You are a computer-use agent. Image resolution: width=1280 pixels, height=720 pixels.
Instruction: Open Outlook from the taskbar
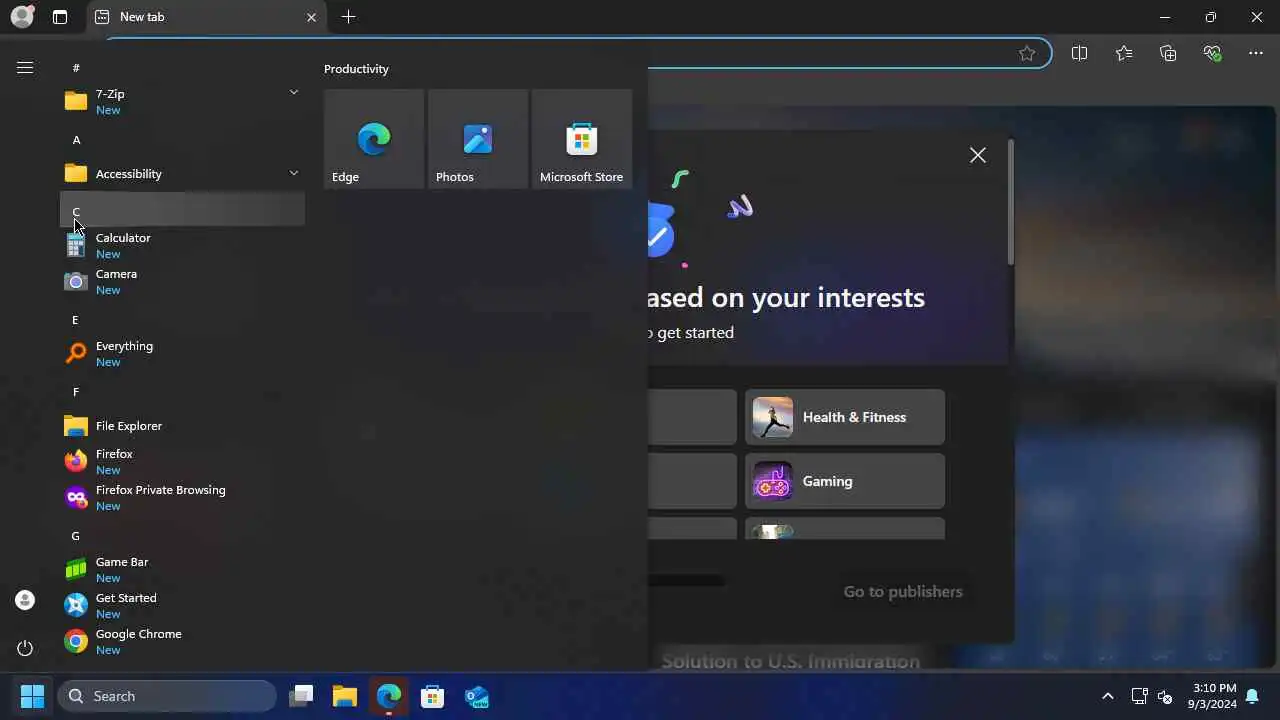click(x=477, y=696)
